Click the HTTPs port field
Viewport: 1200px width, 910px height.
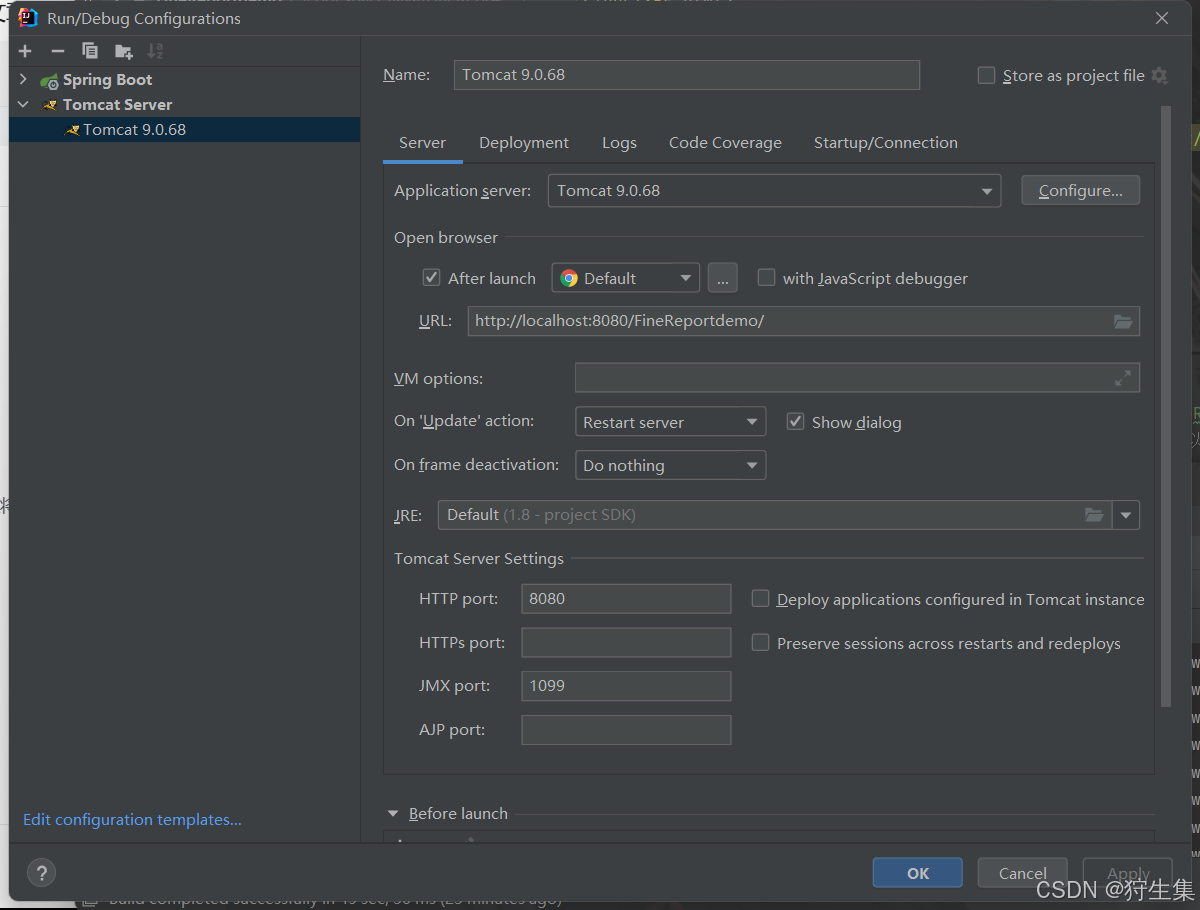coord(626,642)
